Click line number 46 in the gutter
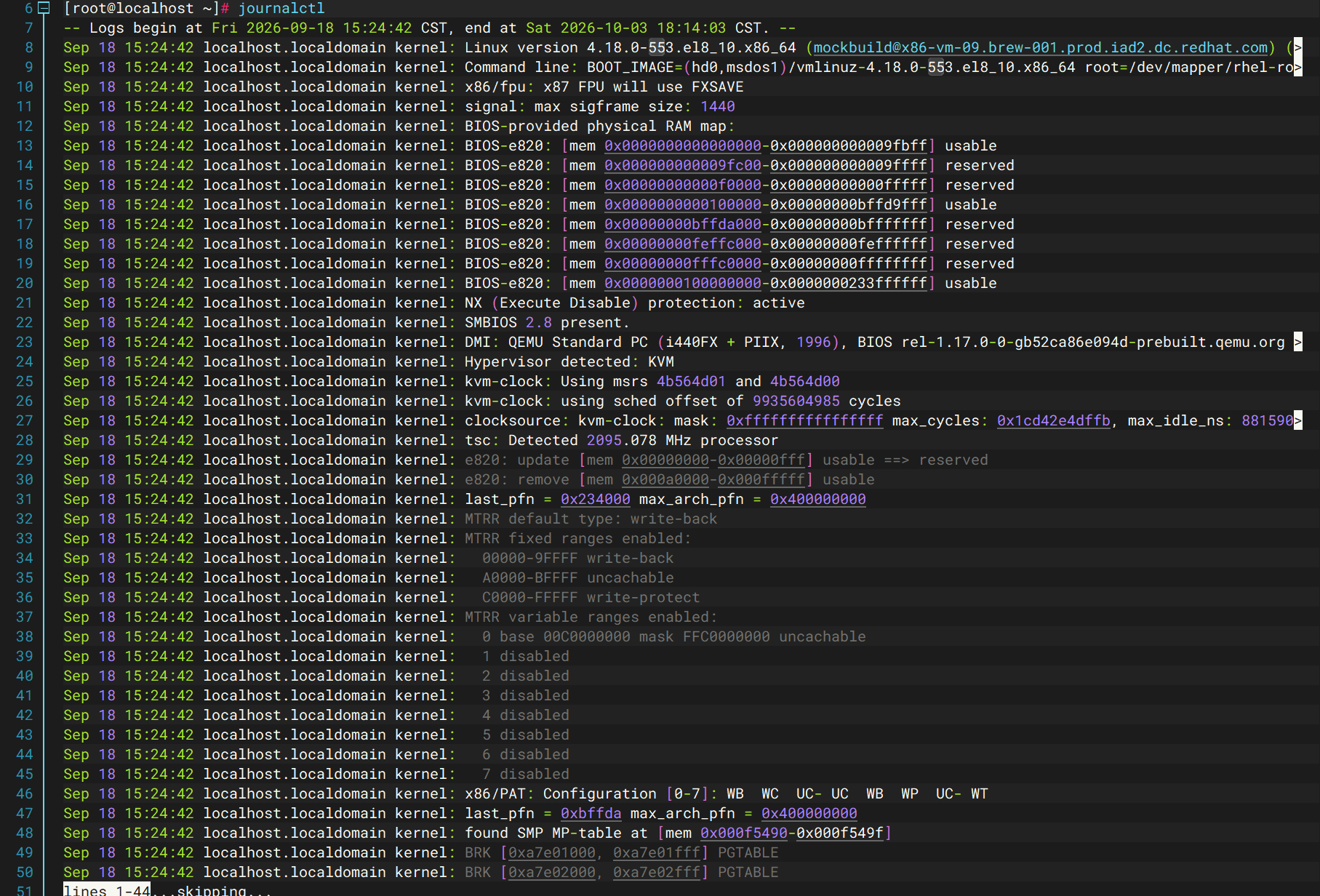 click(x=24, y=793)
